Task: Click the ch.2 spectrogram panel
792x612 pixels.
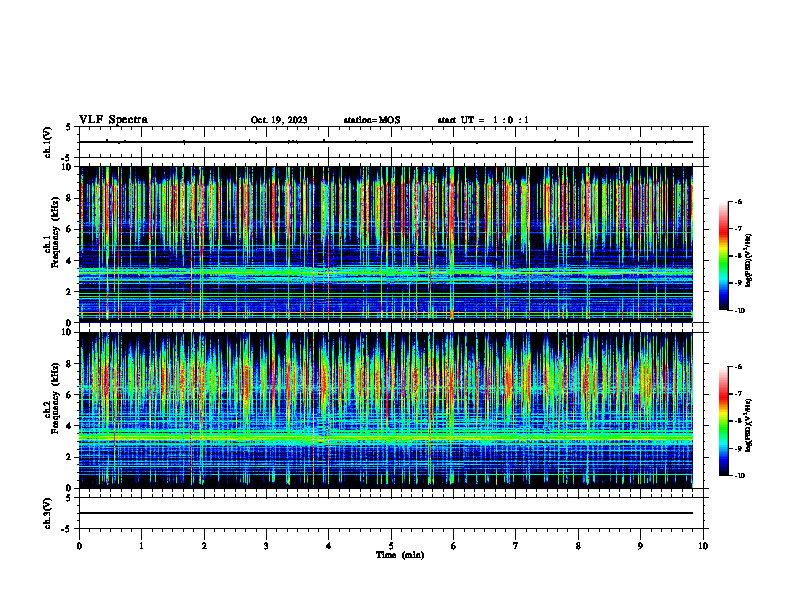Action: pyautogui.click(x=386, y=410)
